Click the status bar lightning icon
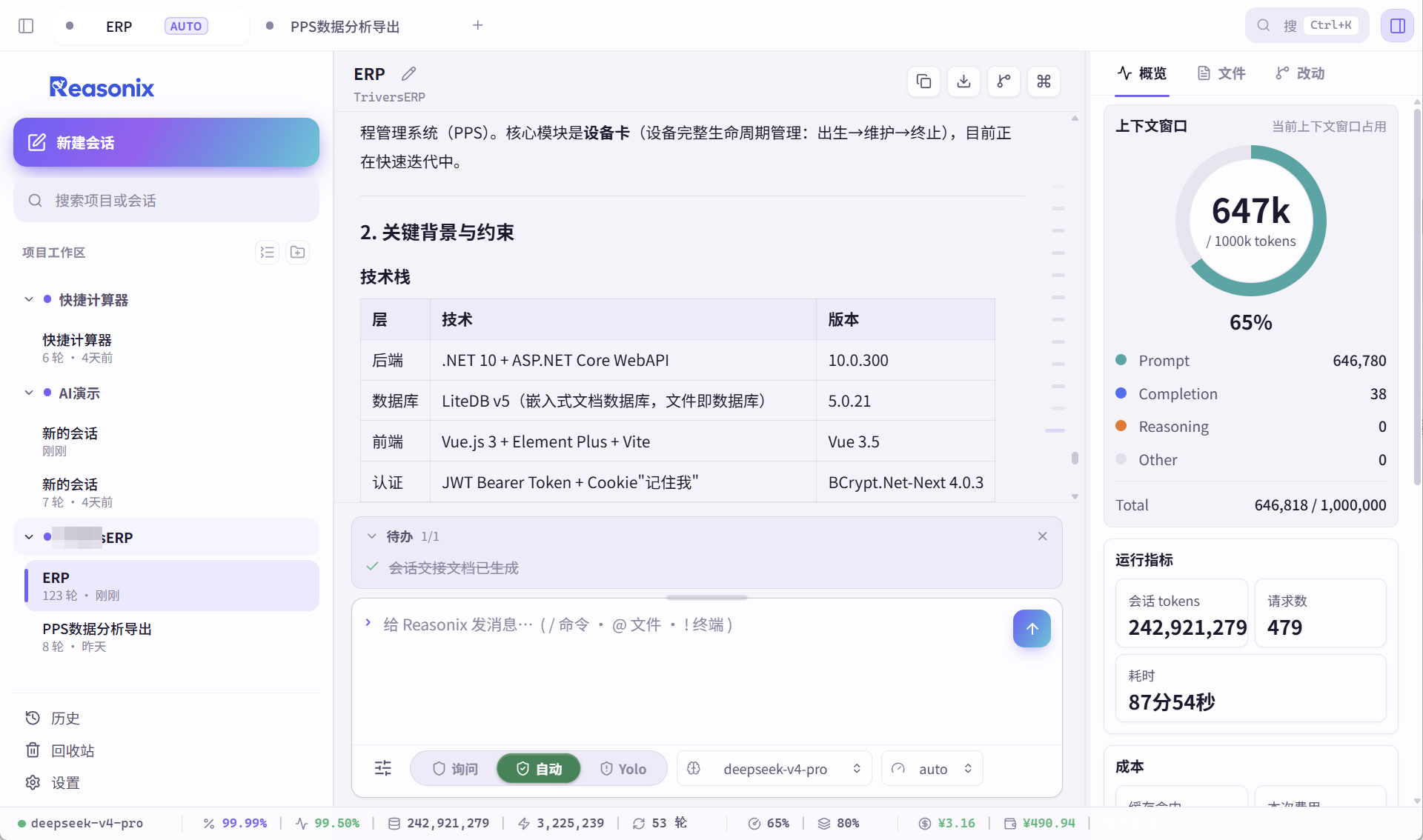Screen dimensions: 1423x840 (524, 823)
